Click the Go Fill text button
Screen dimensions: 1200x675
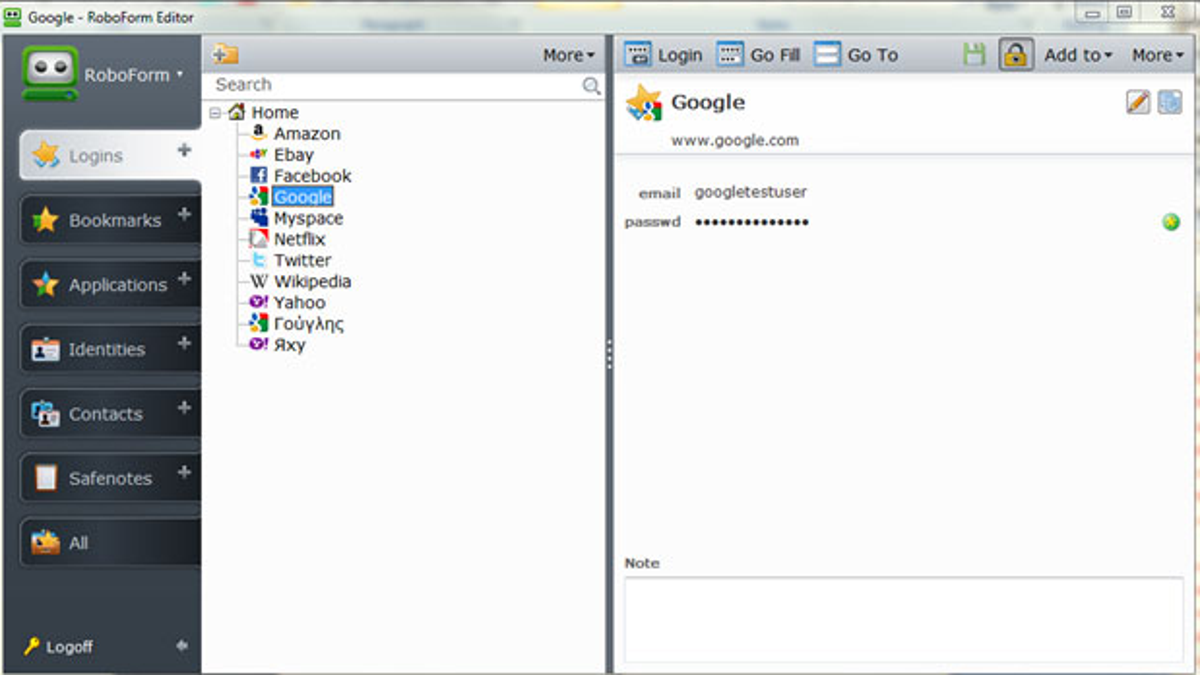[x=775, y=55]
